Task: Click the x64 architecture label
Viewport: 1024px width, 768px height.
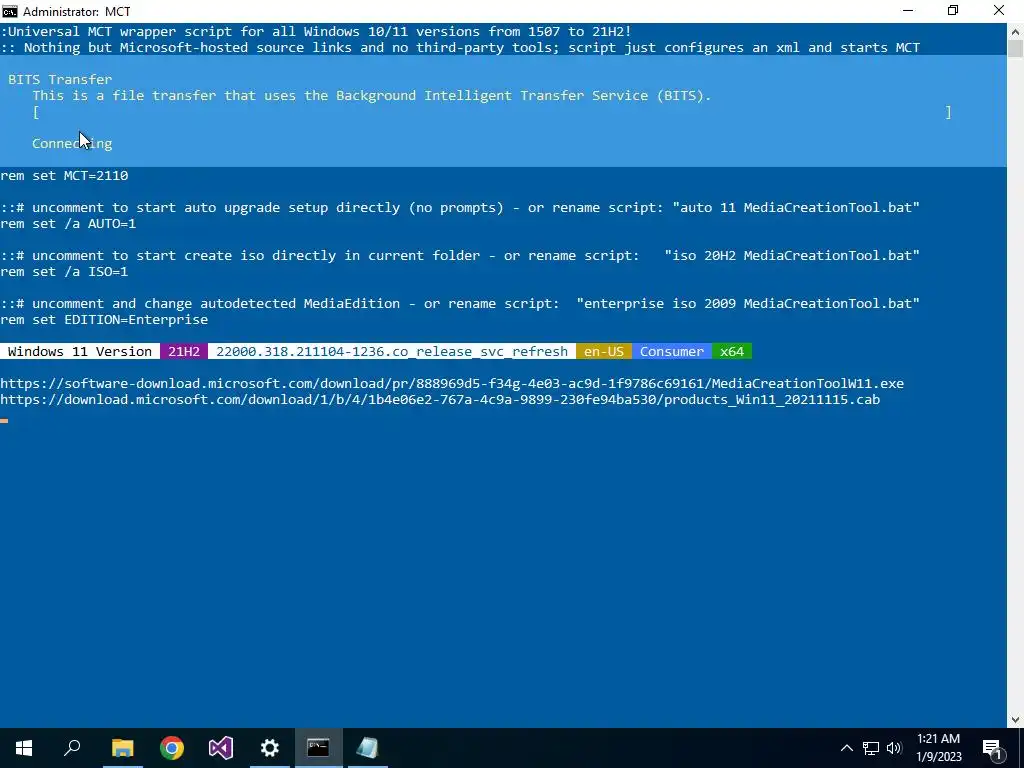Action: click(732, 351)
